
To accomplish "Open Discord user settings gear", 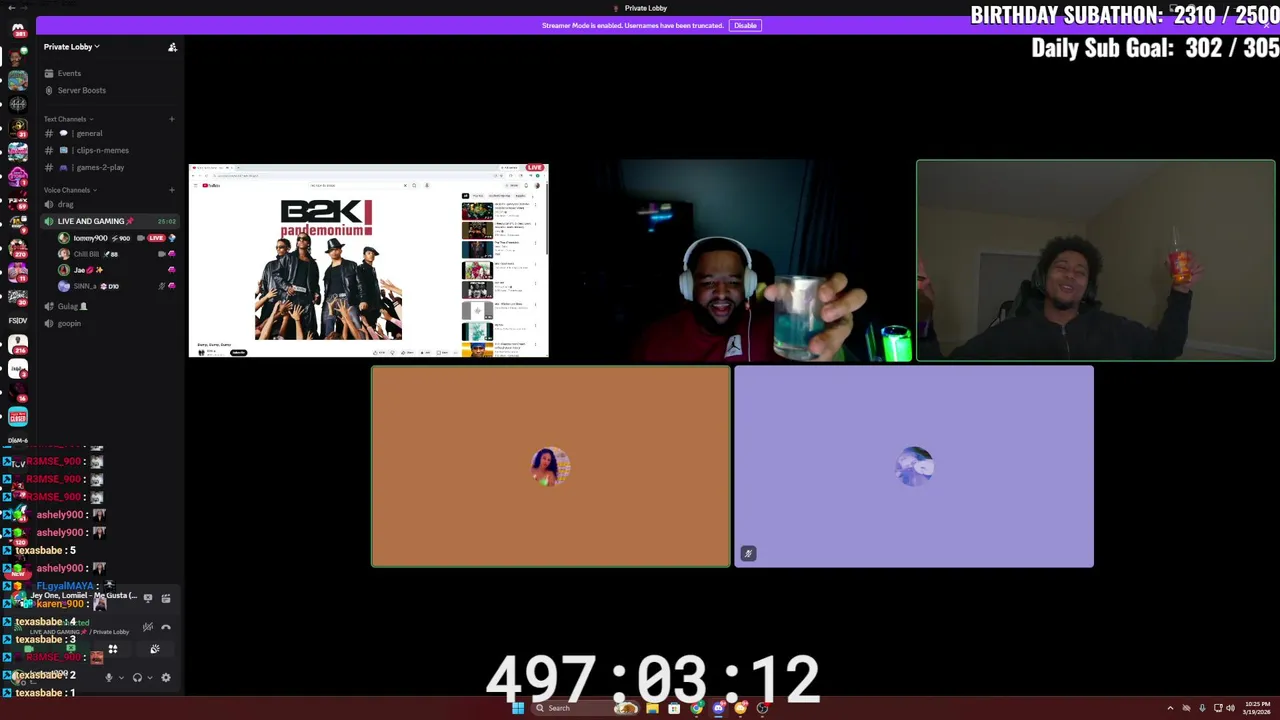I will pyautogui.click(x=166, y=677).
